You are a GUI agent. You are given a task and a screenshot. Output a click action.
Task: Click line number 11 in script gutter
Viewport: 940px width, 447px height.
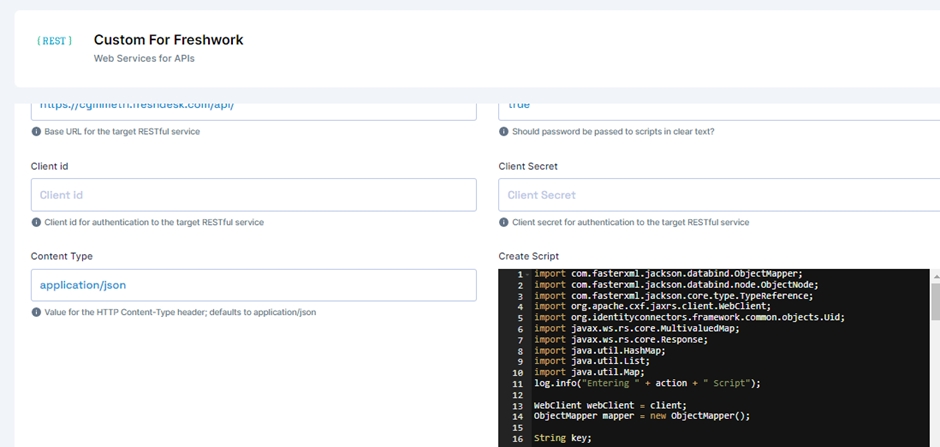[x=517, y=383]
